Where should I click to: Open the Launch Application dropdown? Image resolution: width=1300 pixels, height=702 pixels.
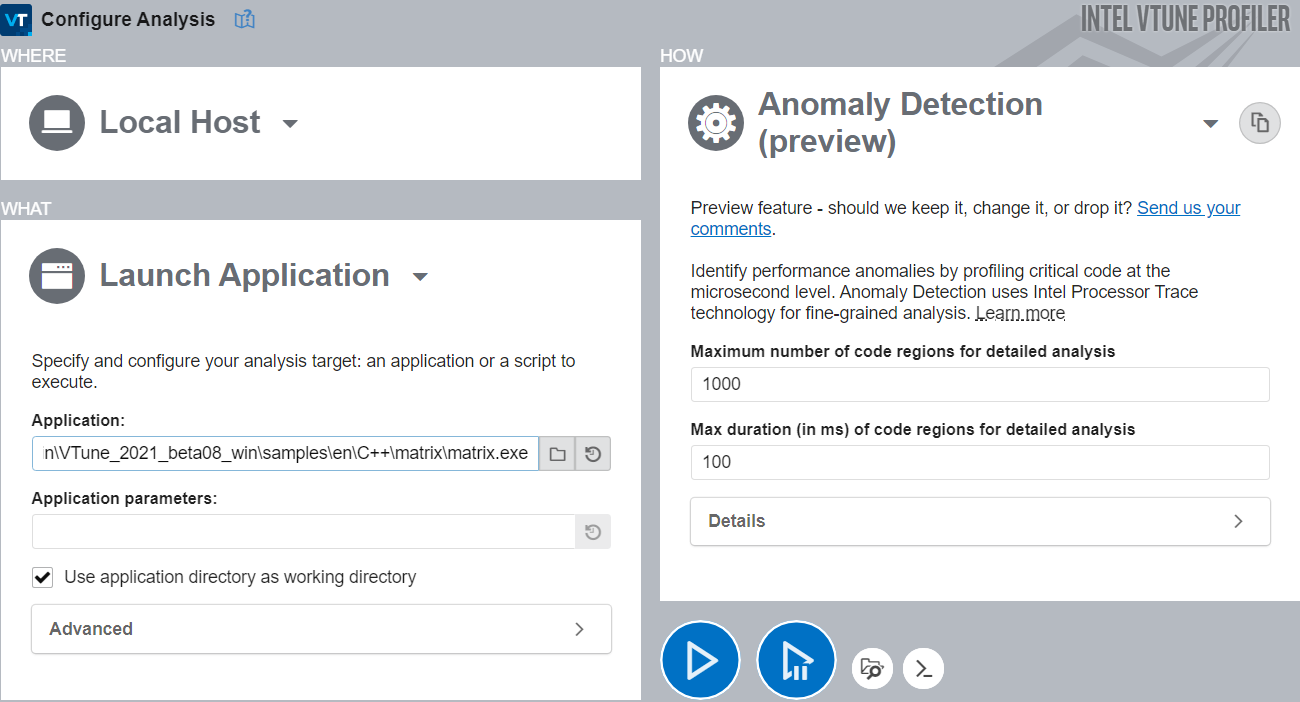pos(420,277)
